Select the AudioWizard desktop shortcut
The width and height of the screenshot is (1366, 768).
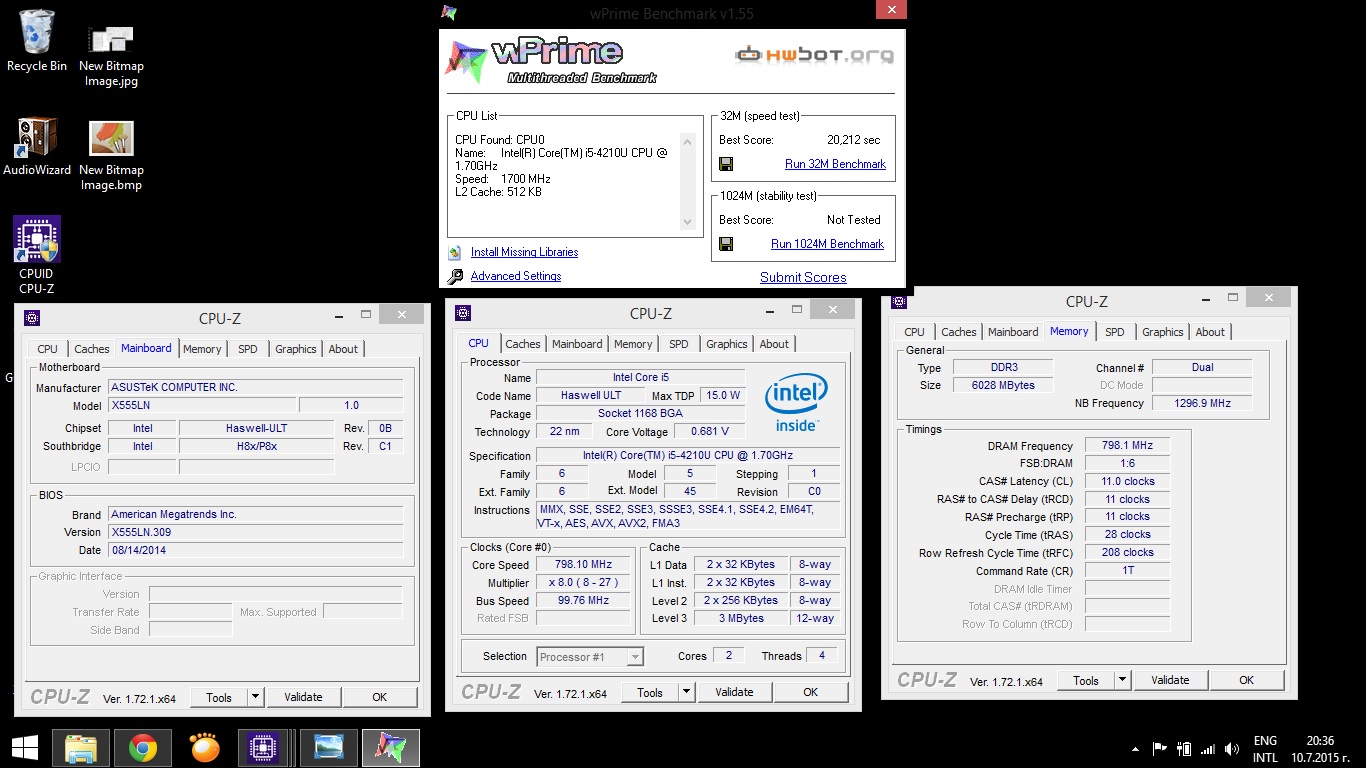(x=37, y=148)
